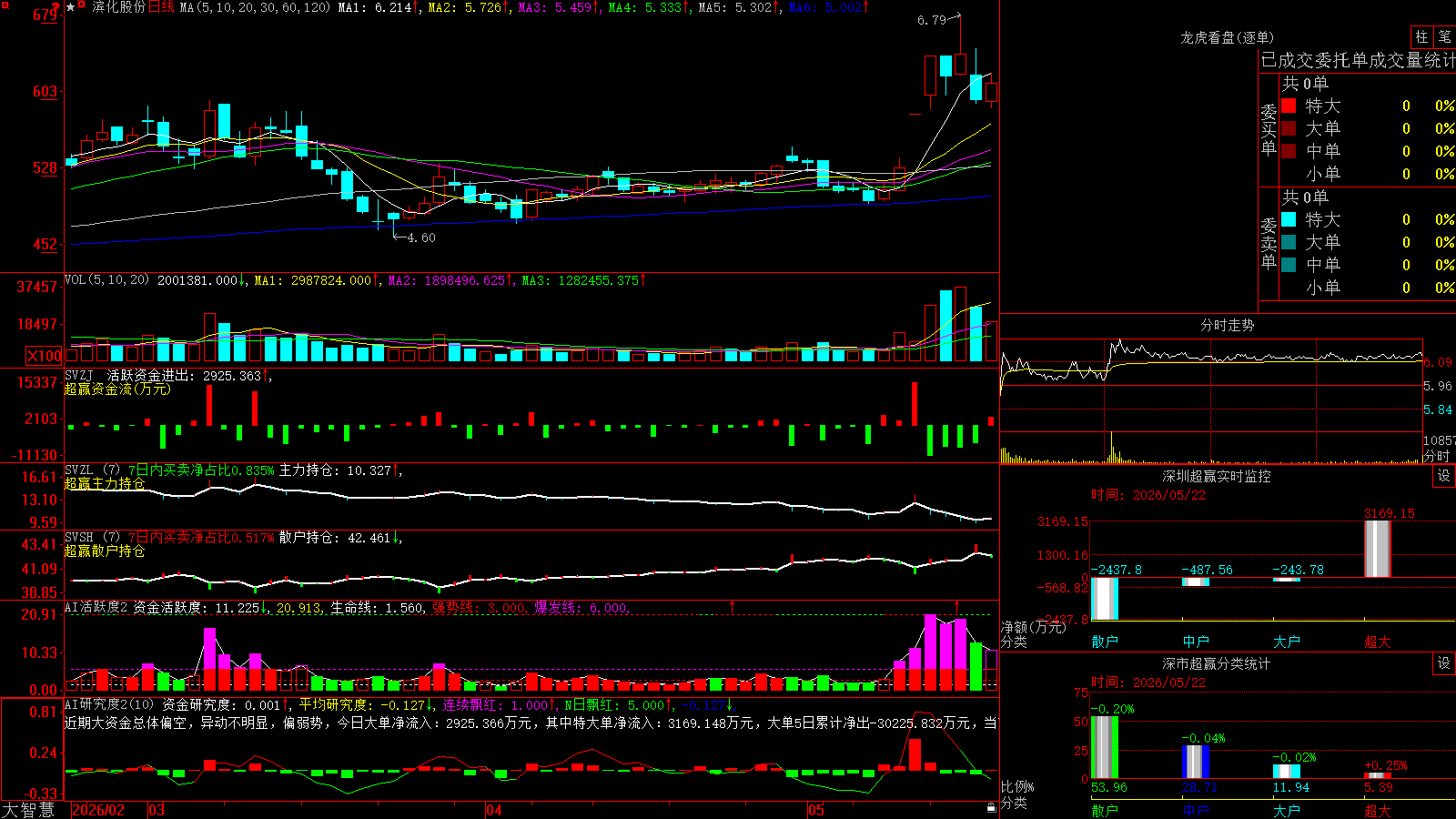
Task: Click the 龙虎看盘(逐单) panel title
Action: tap(1228, 37)
